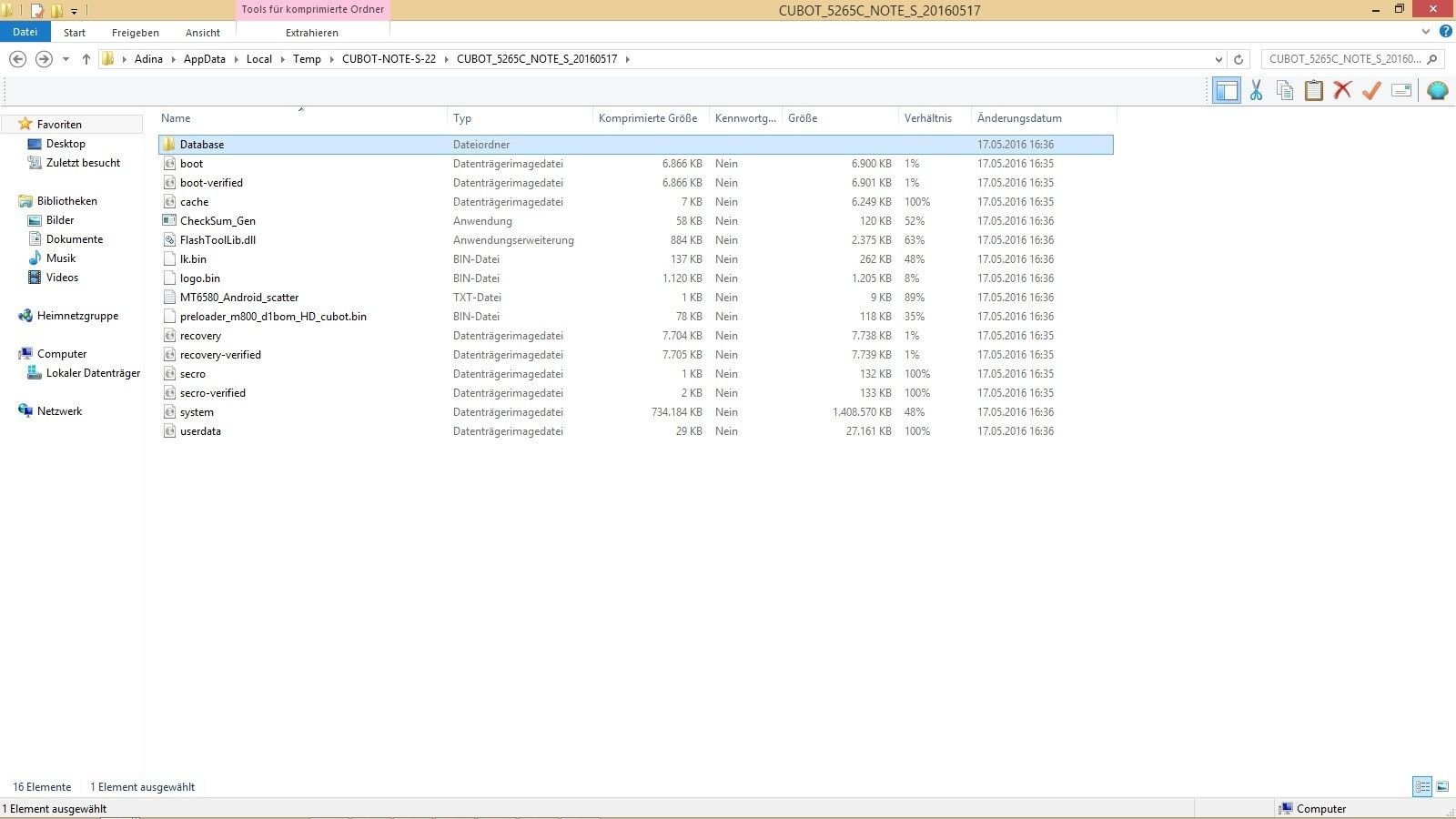This screenshot has height=819, width=1456.
Task: Click the Rename label icon
Action: 1401,90
